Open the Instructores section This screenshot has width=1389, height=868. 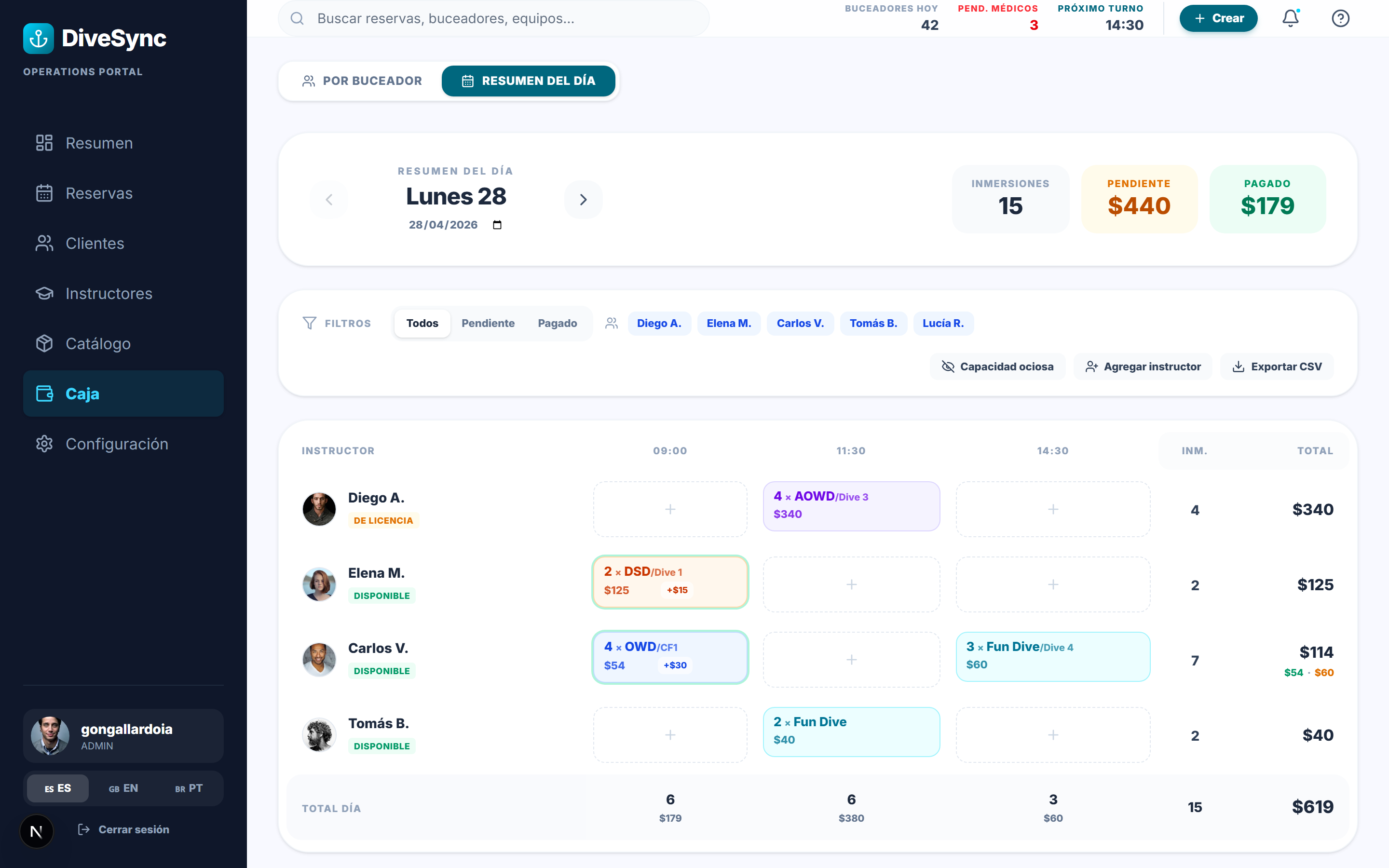point(123,293)
